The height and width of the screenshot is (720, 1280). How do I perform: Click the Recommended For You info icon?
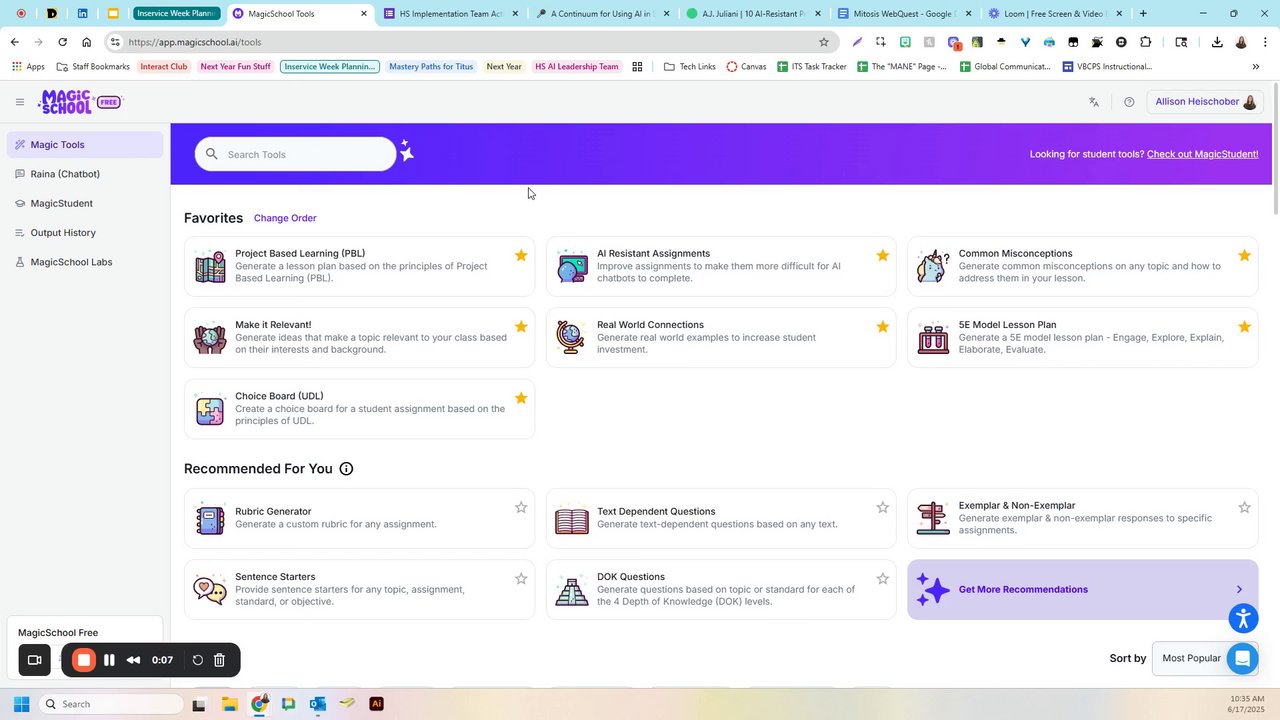(346, 469)
